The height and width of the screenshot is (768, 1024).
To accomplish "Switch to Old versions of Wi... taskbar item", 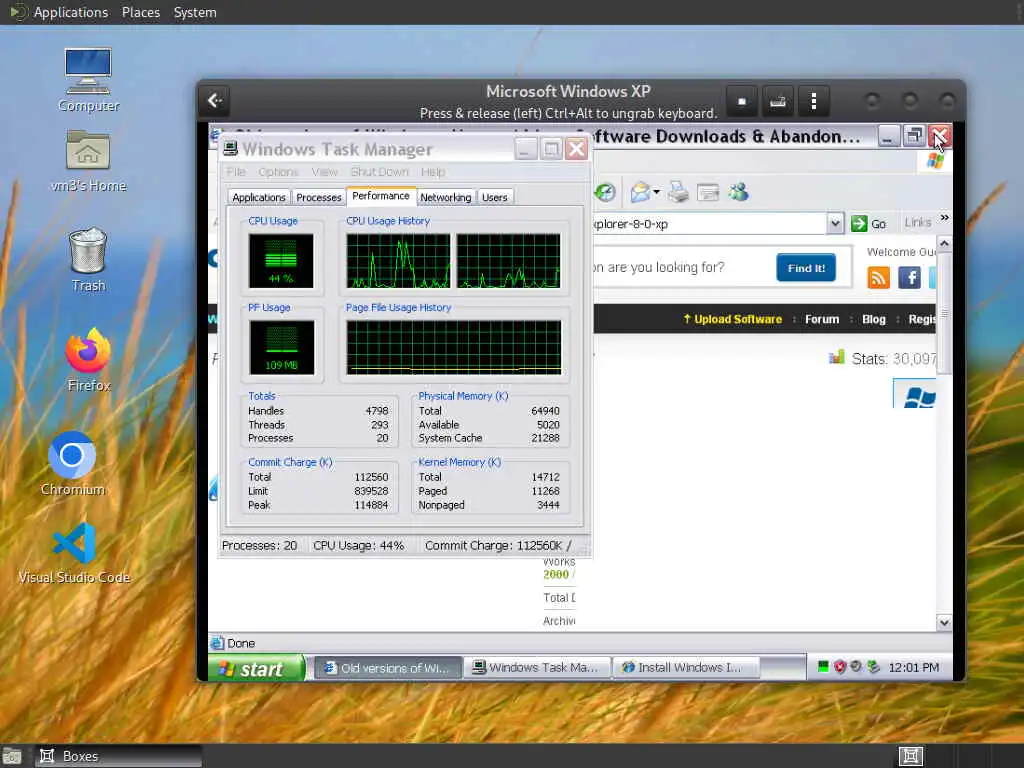I will click(x=388, y=667).
